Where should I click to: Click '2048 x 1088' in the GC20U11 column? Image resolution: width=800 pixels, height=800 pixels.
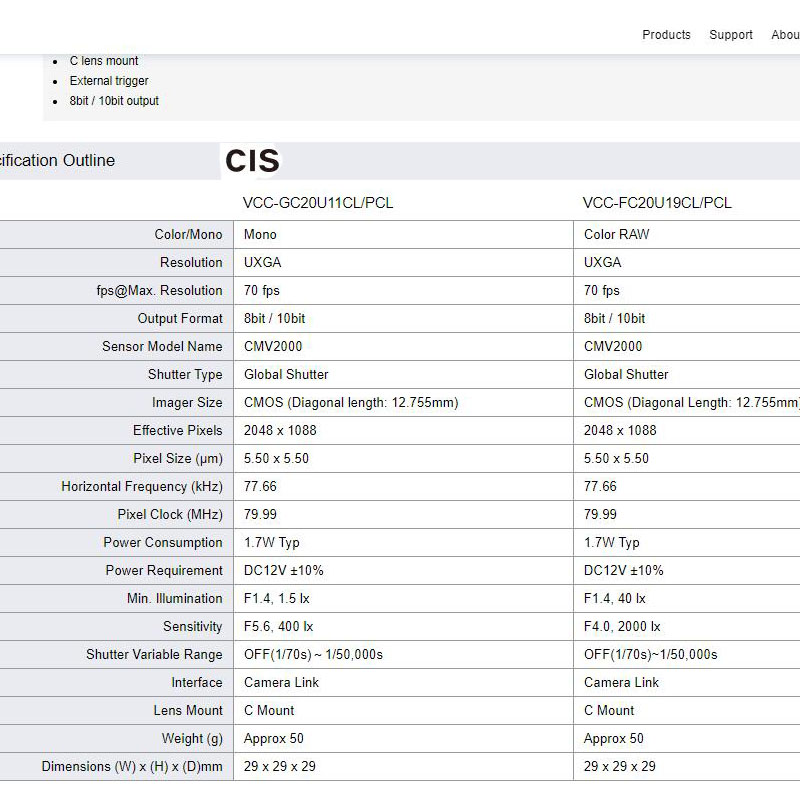click(280, 431)
